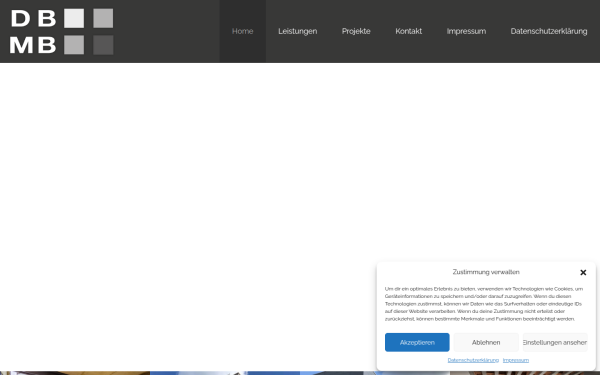The width and height of the screenshot is (600, 375).
Task: Follow the Datenschutzerklärung link in the cookie dialog
Action: click(x=473, y=360)
